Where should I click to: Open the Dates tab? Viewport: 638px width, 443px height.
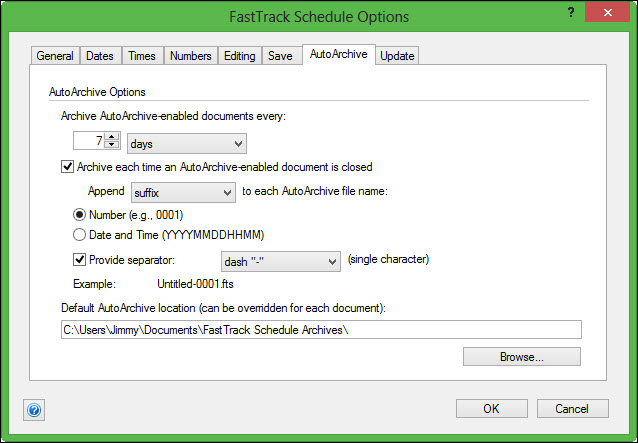tap(99, 56)
